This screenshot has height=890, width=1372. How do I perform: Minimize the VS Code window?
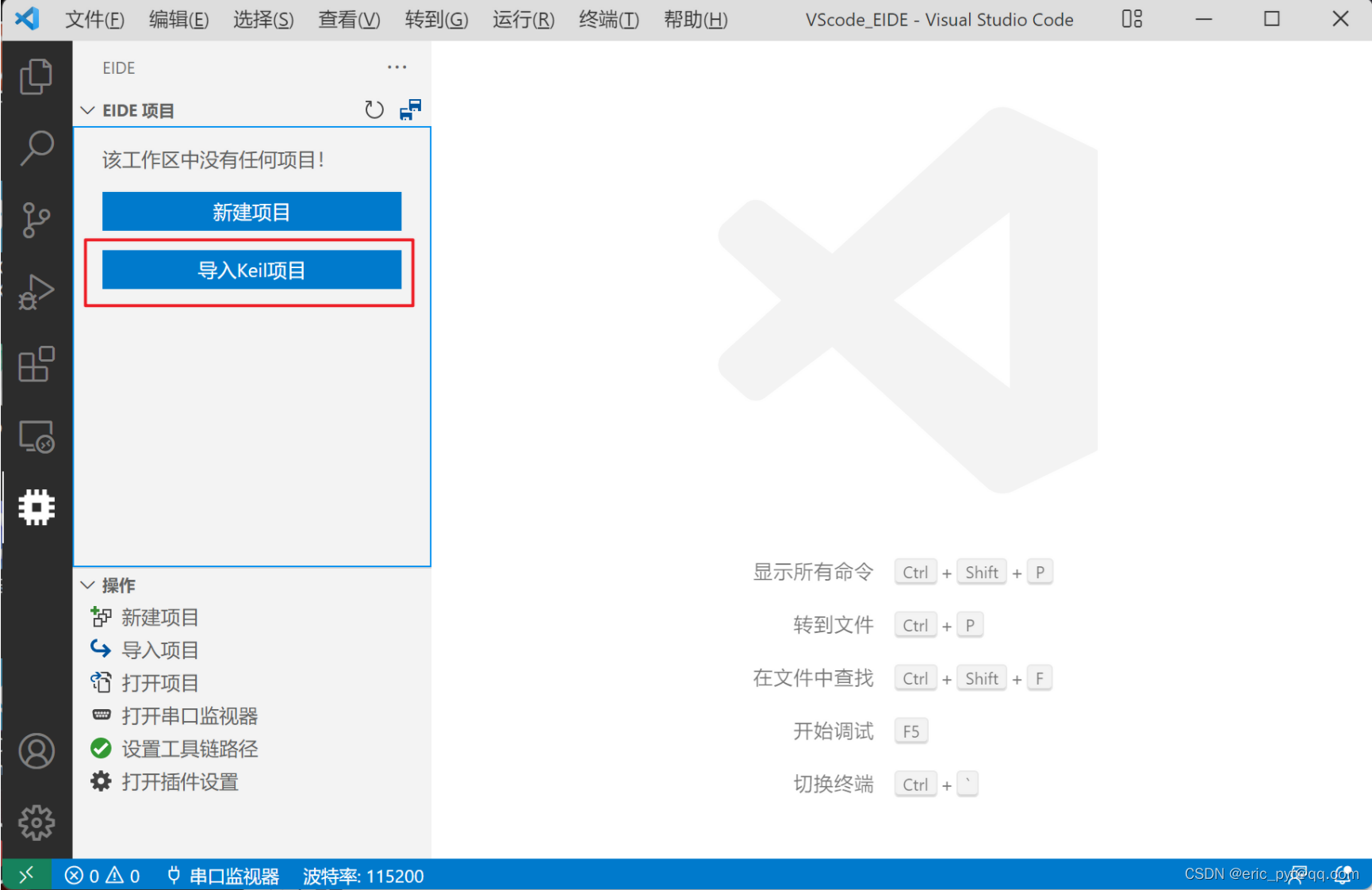1204,19
